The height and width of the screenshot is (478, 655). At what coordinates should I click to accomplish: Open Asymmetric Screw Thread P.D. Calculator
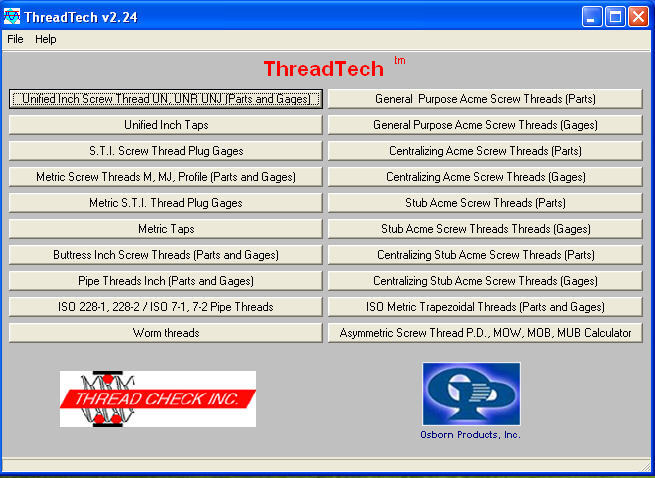pyautogui.click(x=485, y=333)
